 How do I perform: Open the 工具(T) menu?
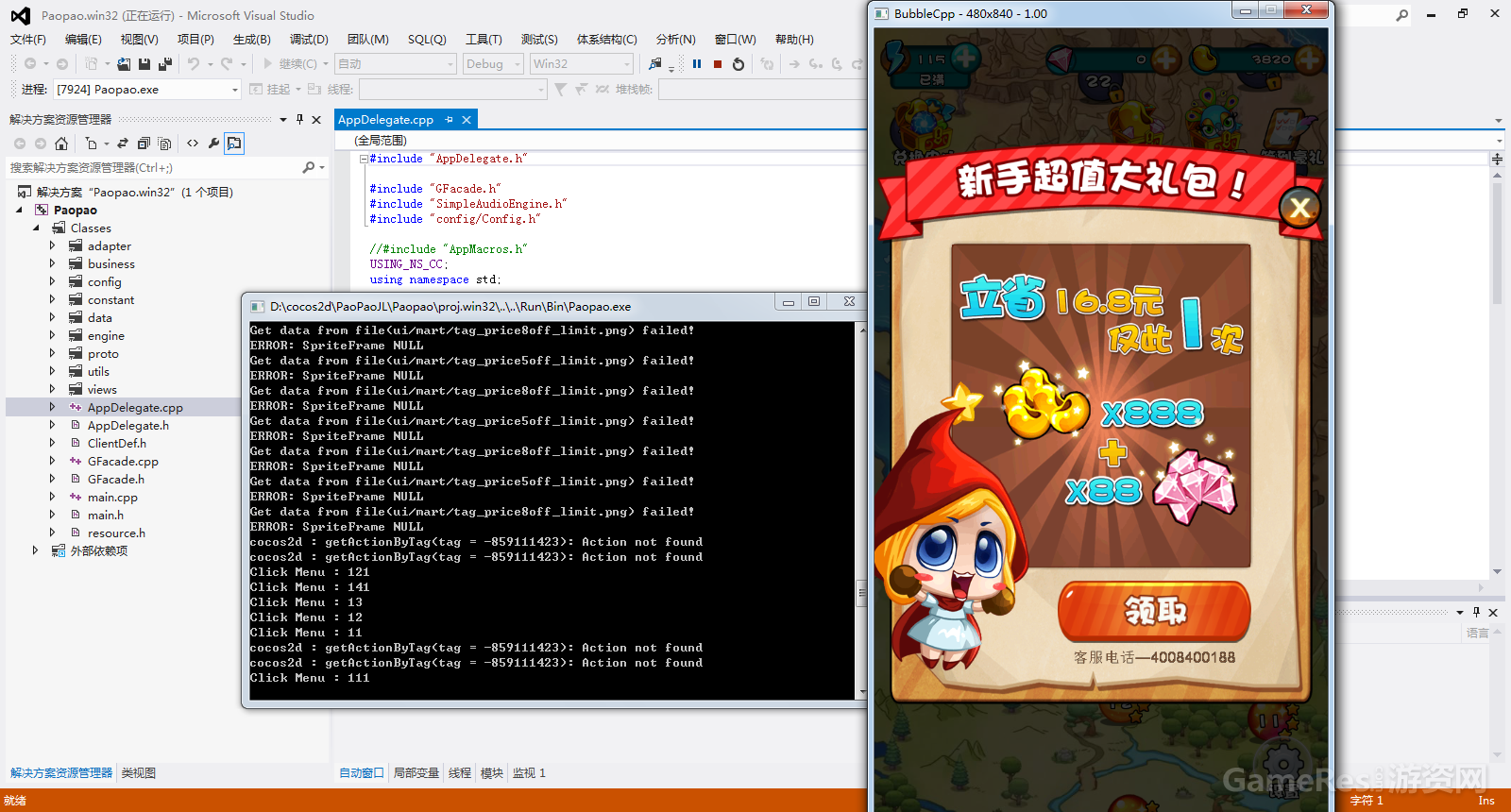pos(484,40)
